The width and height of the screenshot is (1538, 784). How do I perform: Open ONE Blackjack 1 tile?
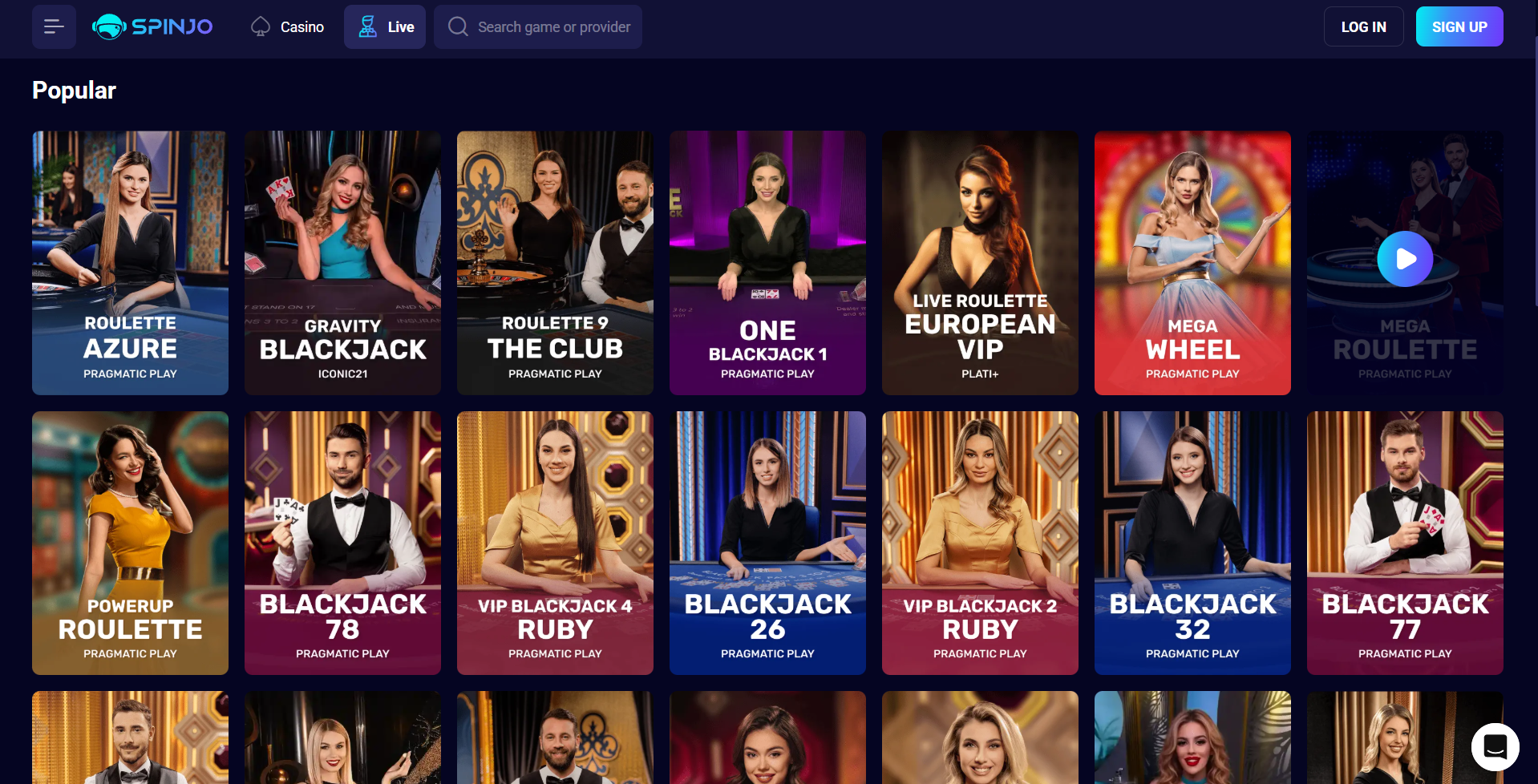(x=767, y=263)
